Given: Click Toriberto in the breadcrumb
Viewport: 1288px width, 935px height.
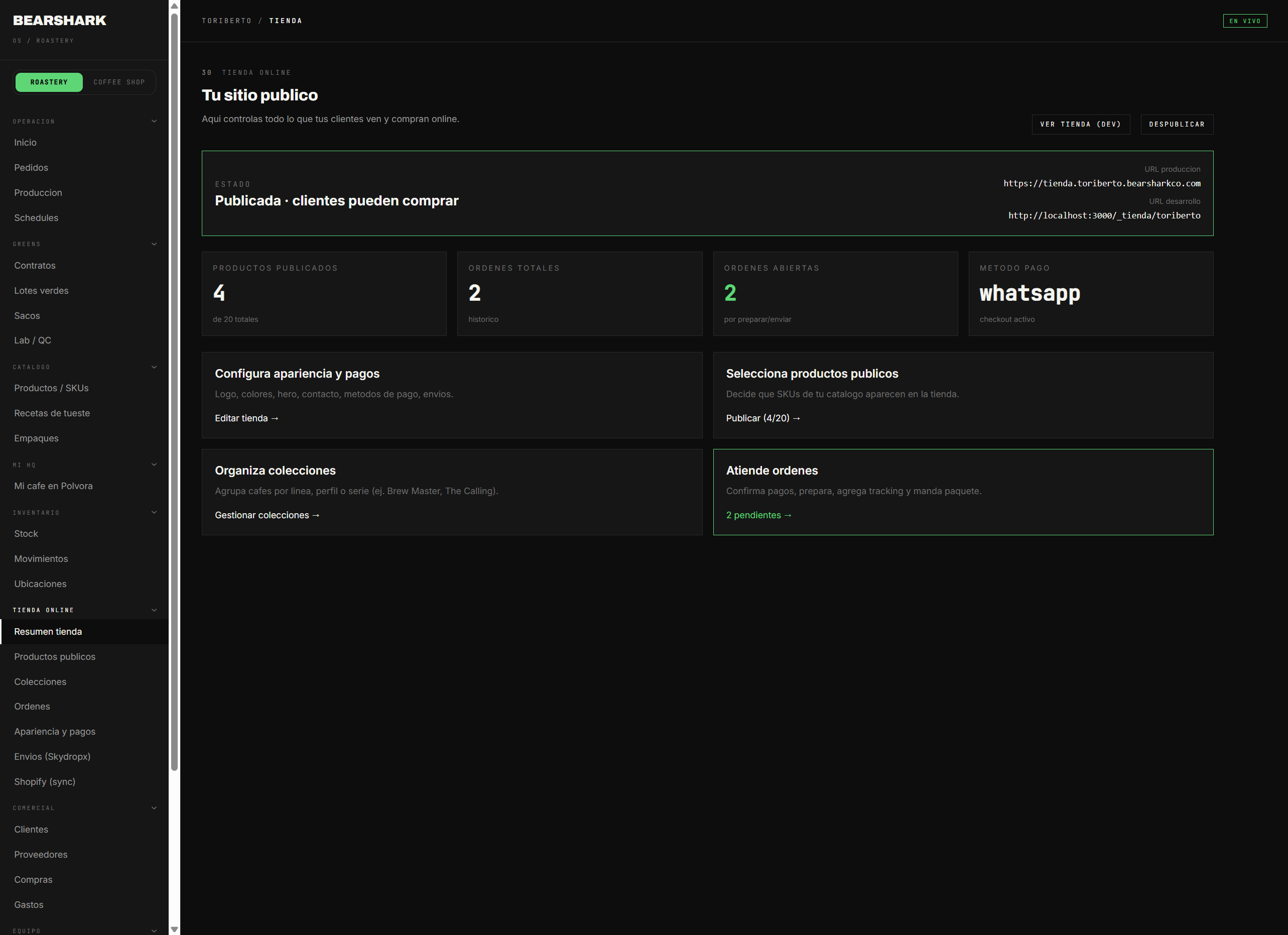Looking at the screenshot, I should click(x=226, y=21).
